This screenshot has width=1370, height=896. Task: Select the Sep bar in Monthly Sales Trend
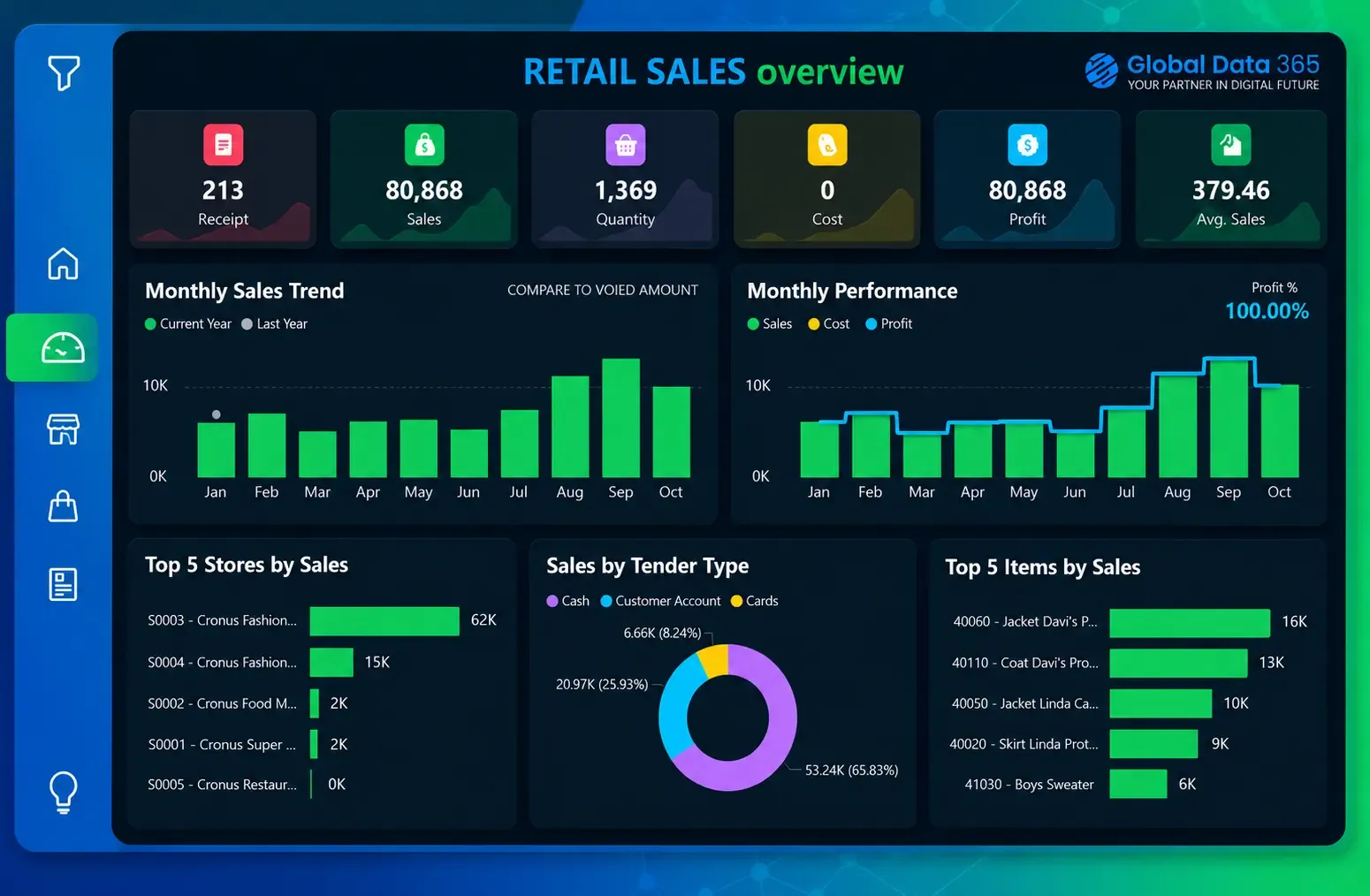(620, 418)
